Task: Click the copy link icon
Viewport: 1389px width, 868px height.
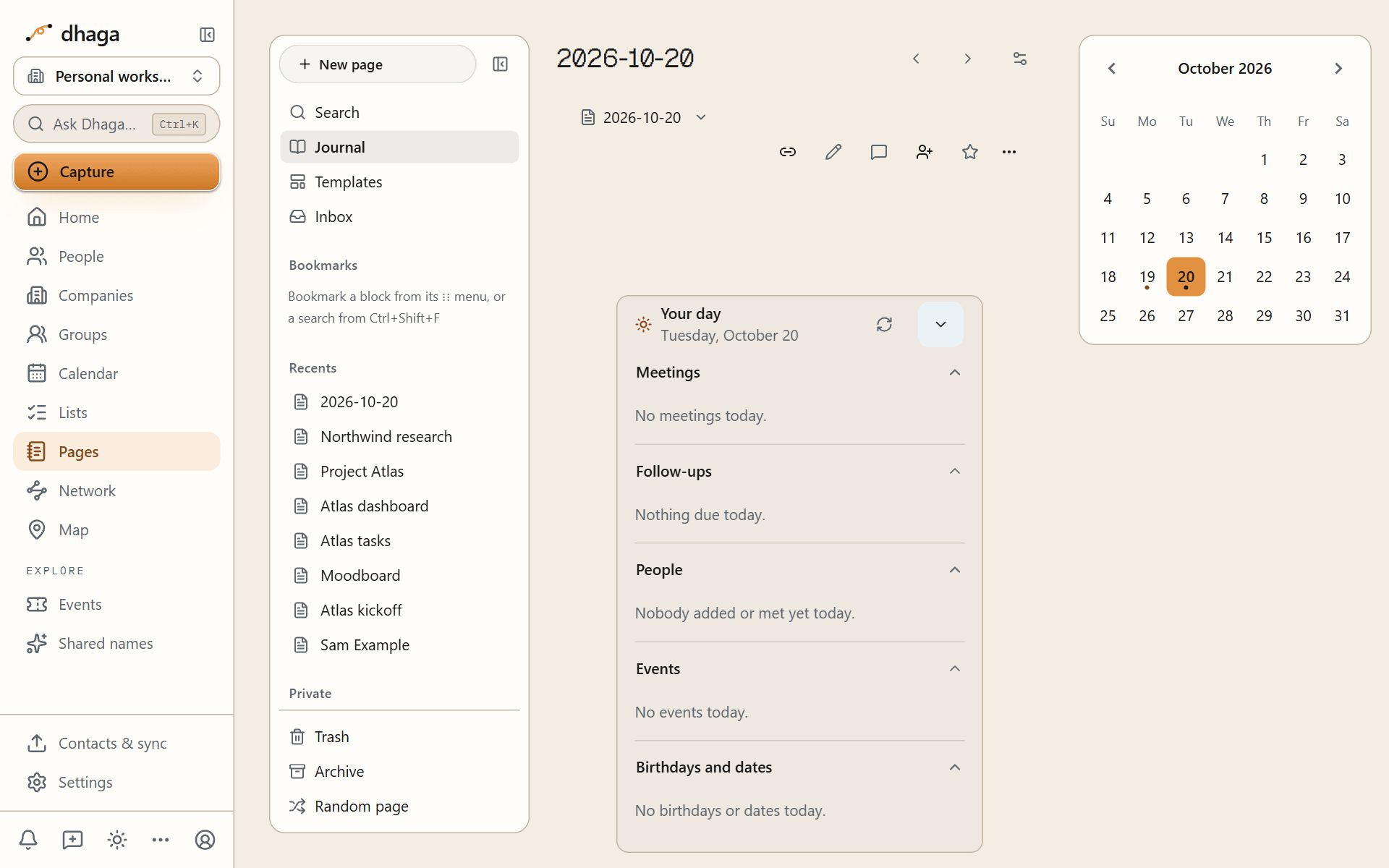Action: [788, 152]
